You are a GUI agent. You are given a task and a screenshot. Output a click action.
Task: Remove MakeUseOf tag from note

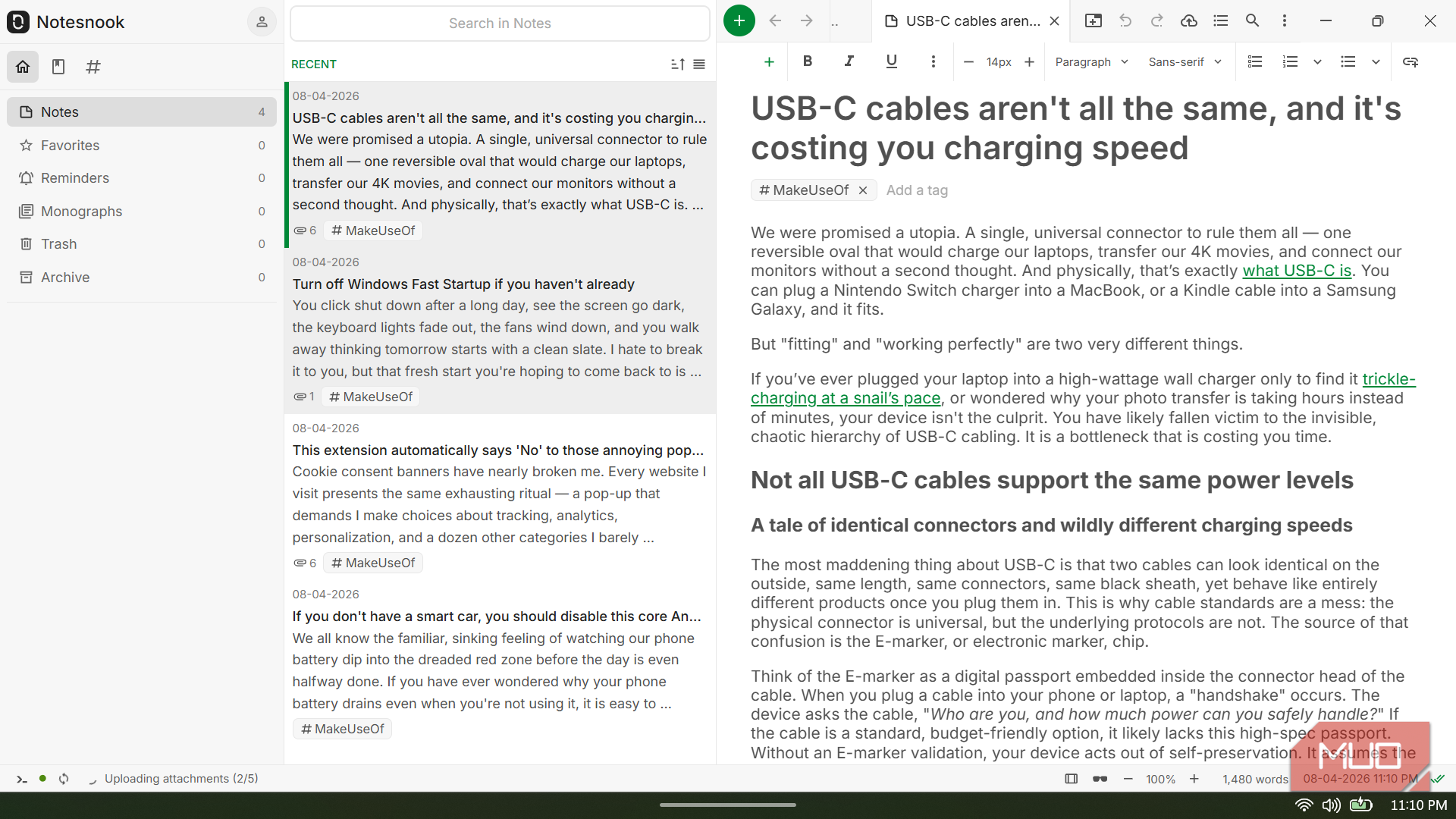[863, 190]
